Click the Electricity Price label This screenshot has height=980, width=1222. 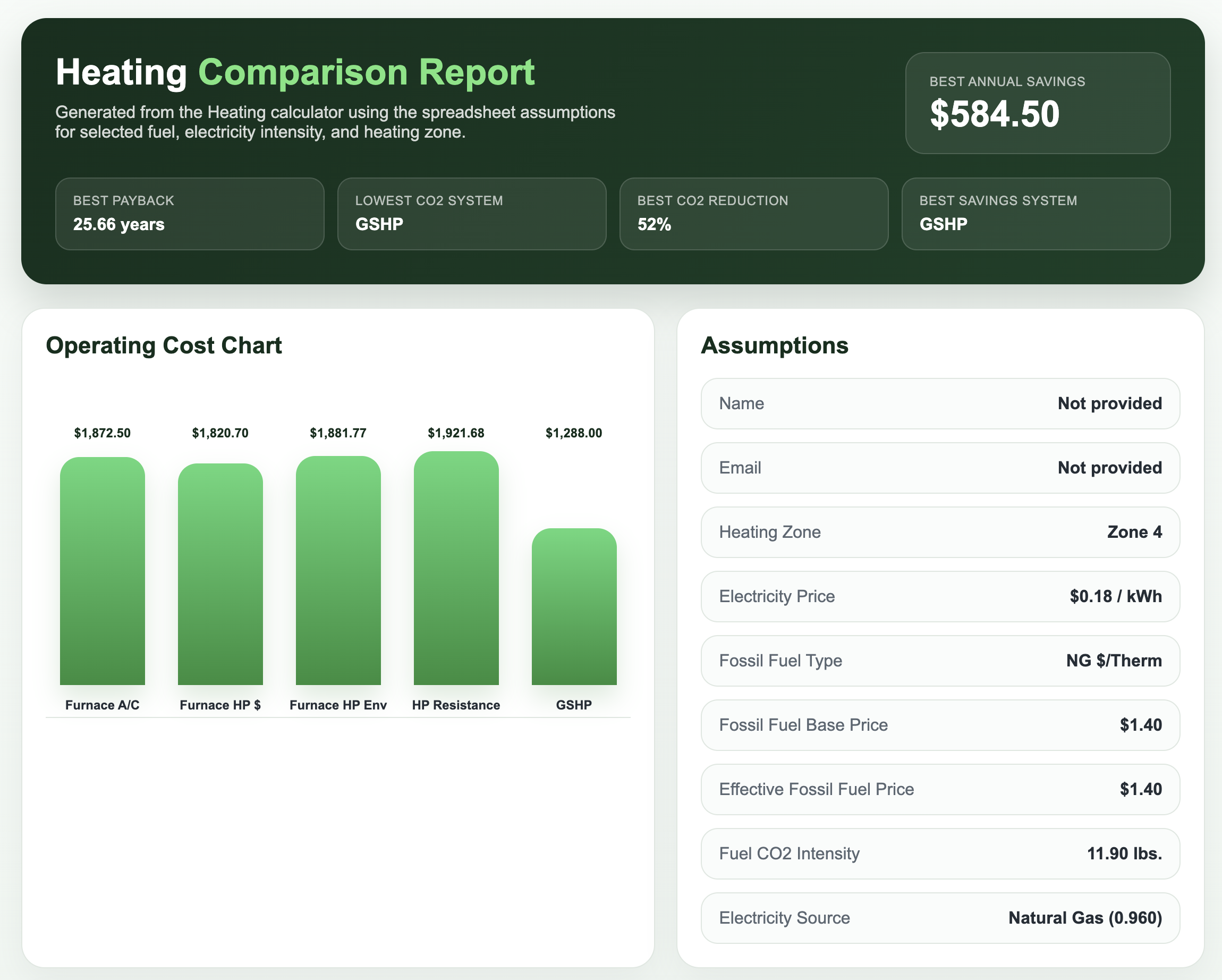(777, 596)
